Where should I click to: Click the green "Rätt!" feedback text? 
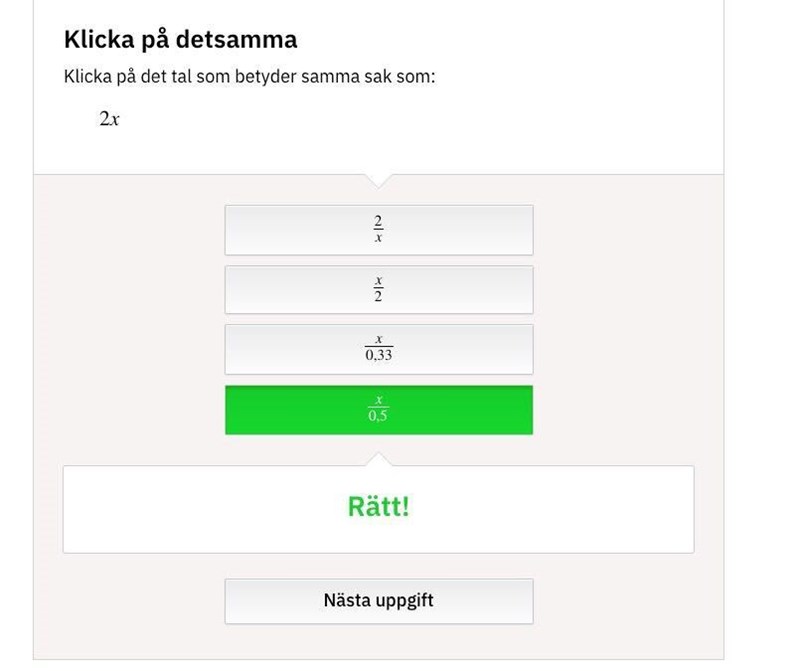[378, 506]
